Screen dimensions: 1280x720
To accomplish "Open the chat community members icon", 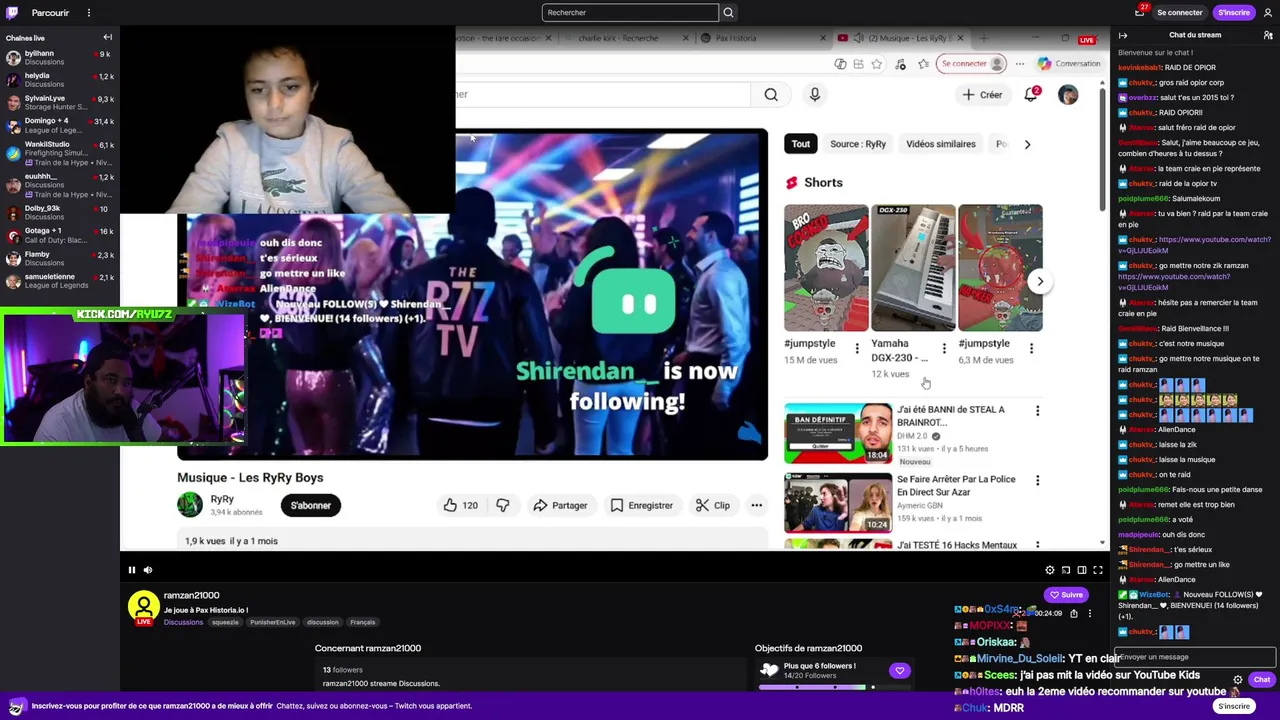I will [1267, 35].
